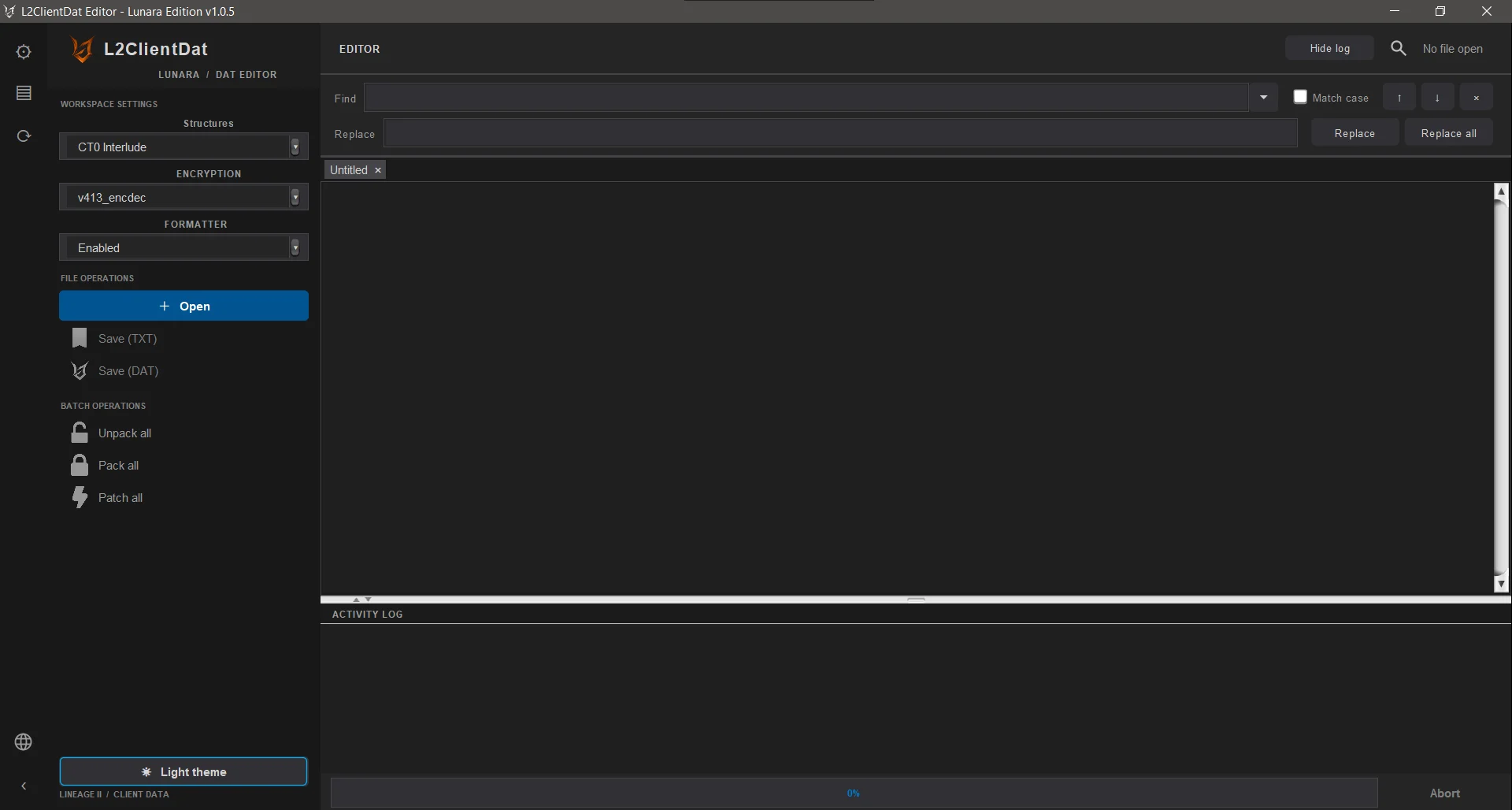1512x810 pixels.
Task: Click the editor vertical scrollbar track
Action: 1501,387
